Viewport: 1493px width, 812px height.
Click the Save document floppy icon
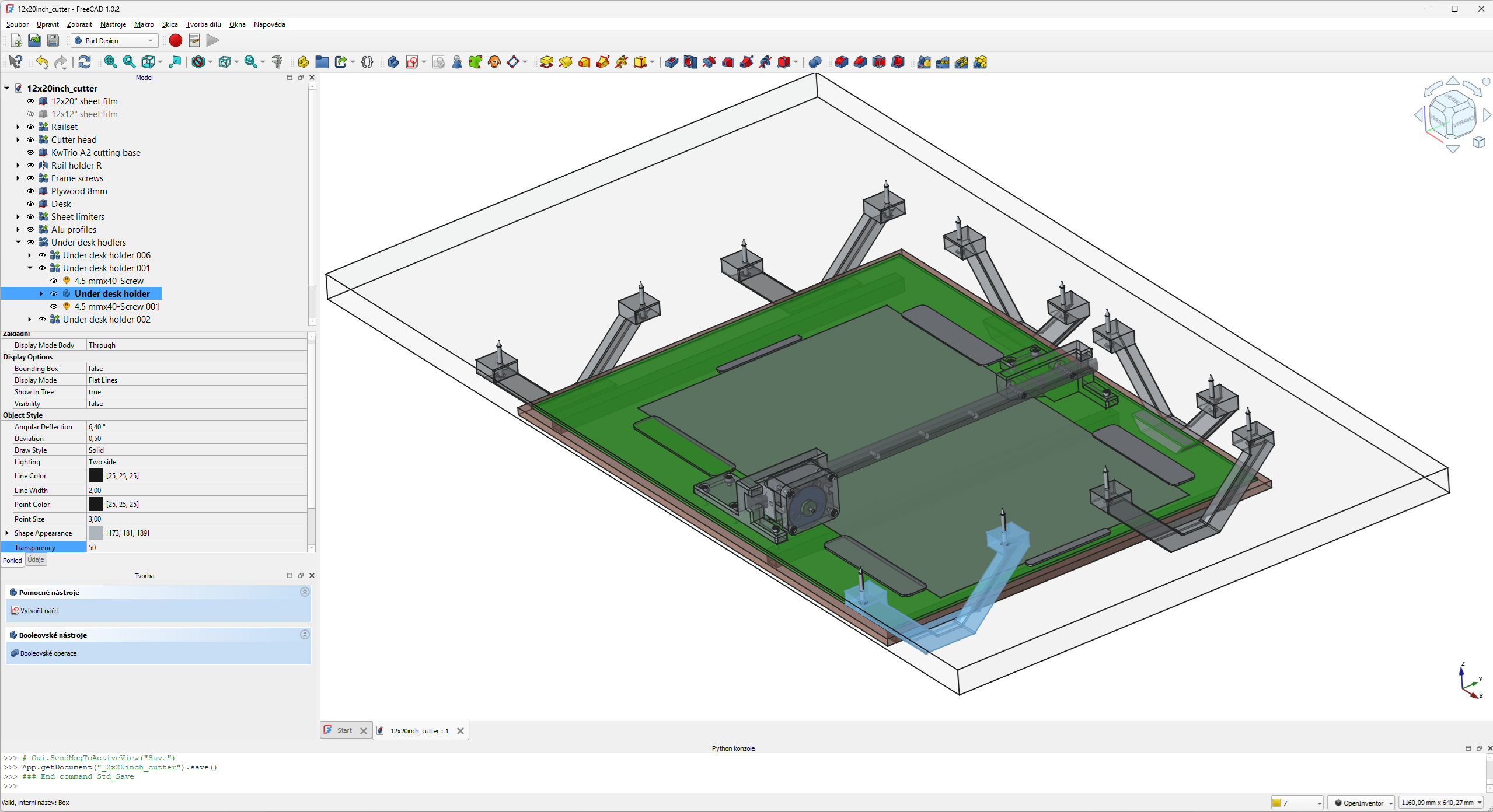point(53,40)
